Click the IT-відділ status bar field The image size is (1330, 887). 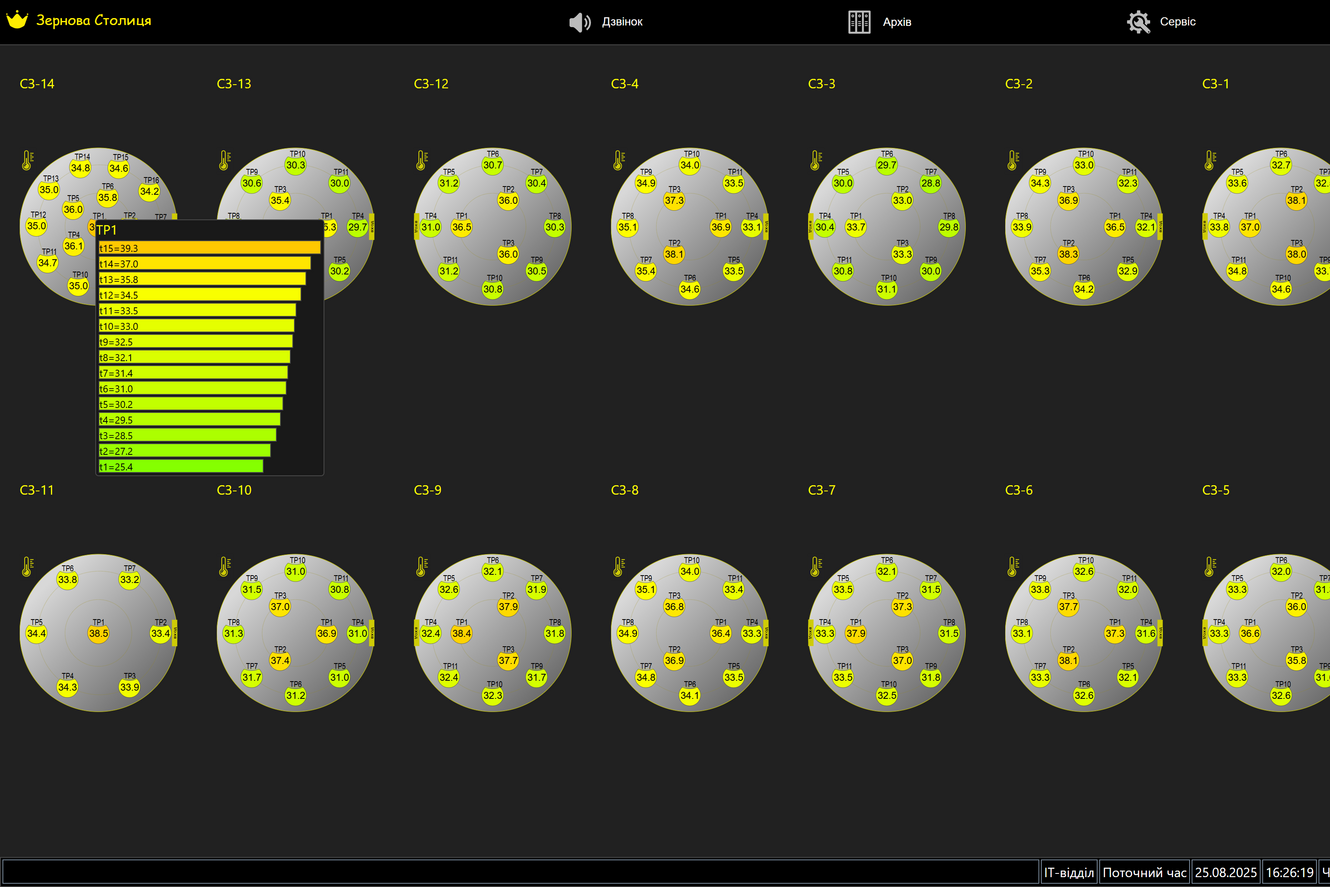1069,872
